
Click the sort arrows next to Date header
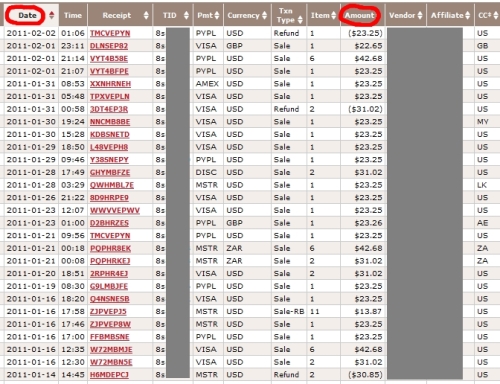coord(51,15)
